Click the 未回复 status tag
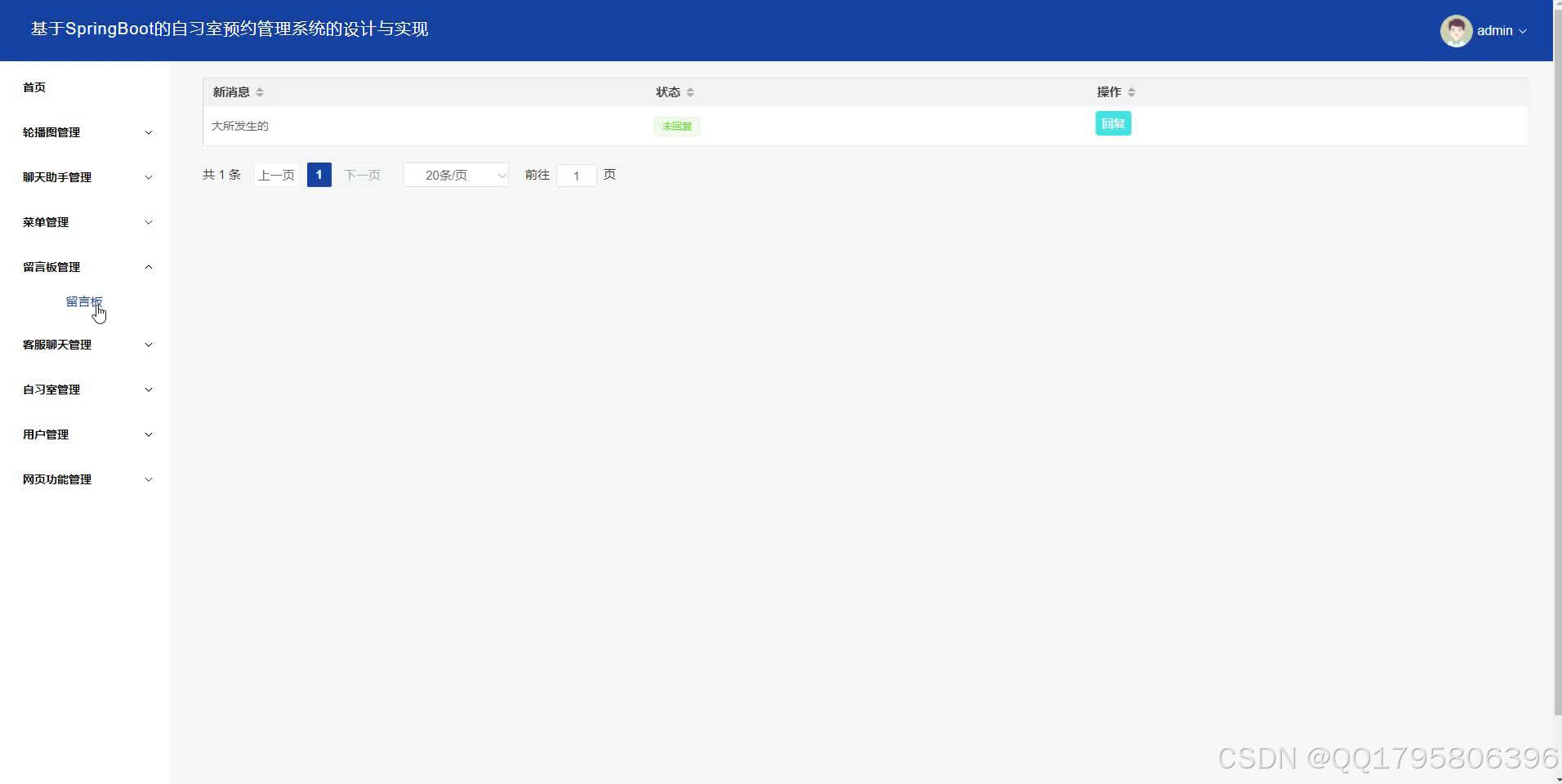1562x784 pixels. (676, 126)
